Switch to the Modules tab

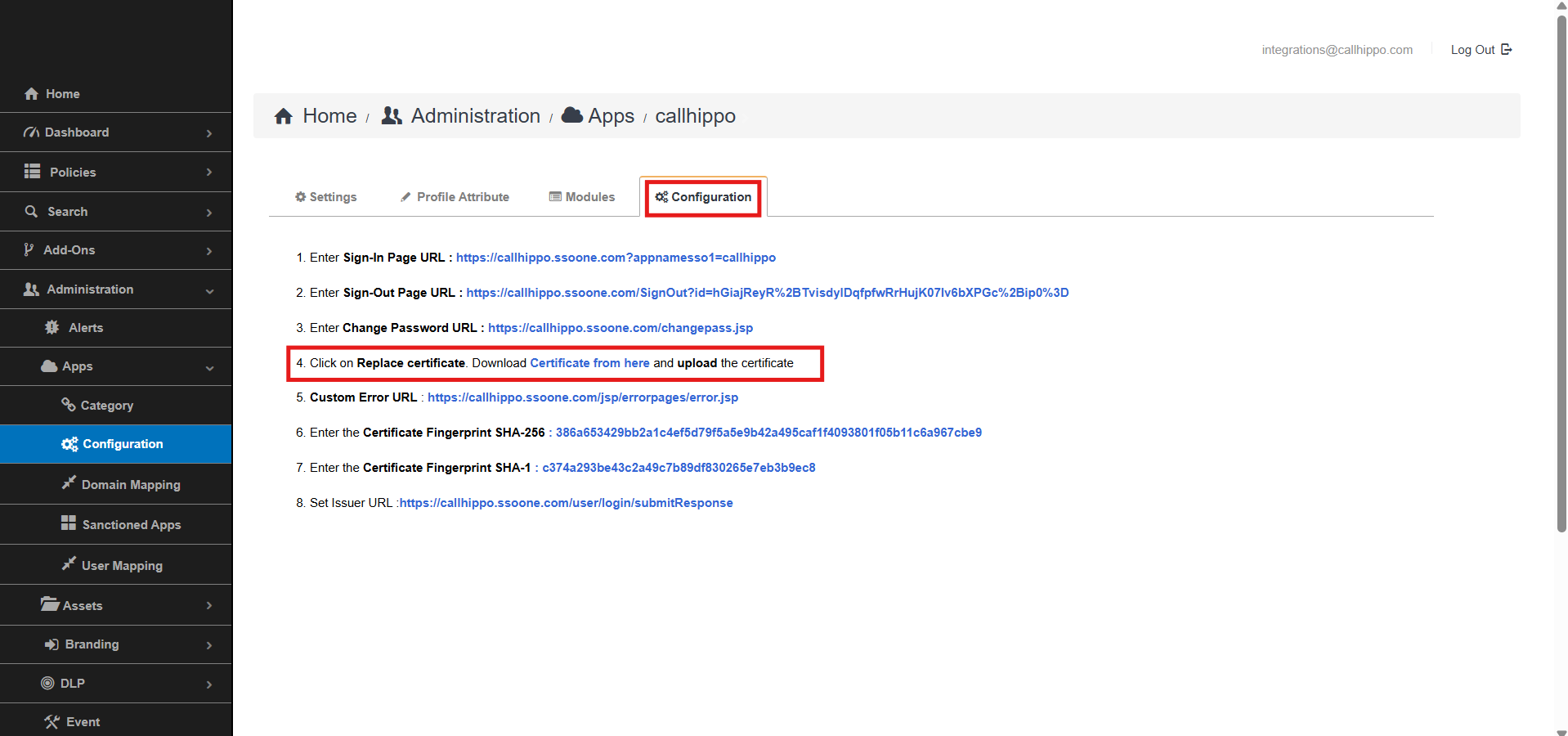coord(582,197)
